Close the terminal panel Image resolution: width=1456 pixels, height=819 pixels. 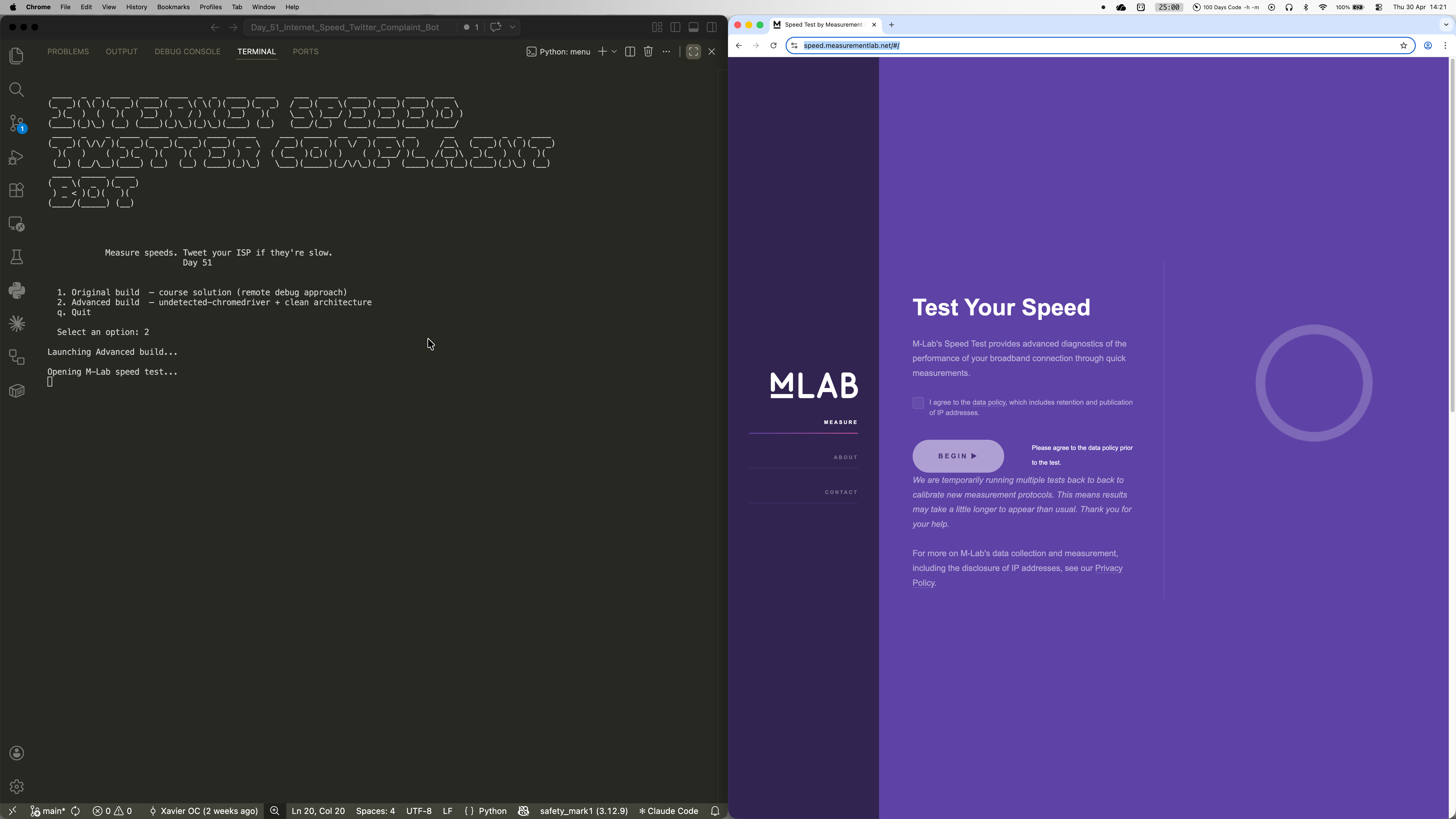712,52
